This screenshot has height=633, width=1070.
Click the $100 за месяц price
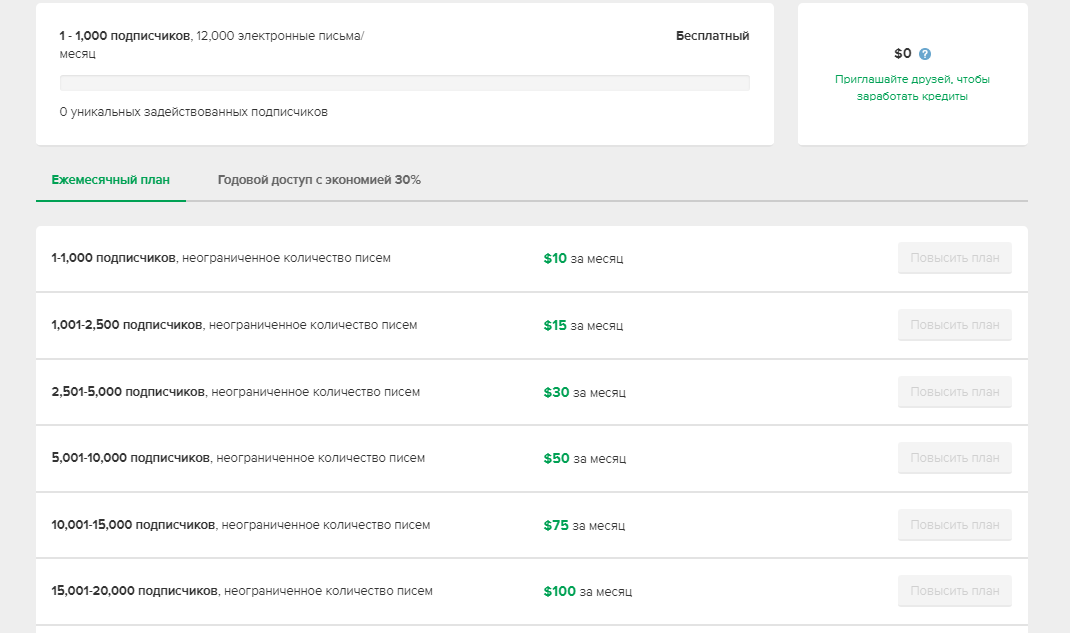[588, 591]
